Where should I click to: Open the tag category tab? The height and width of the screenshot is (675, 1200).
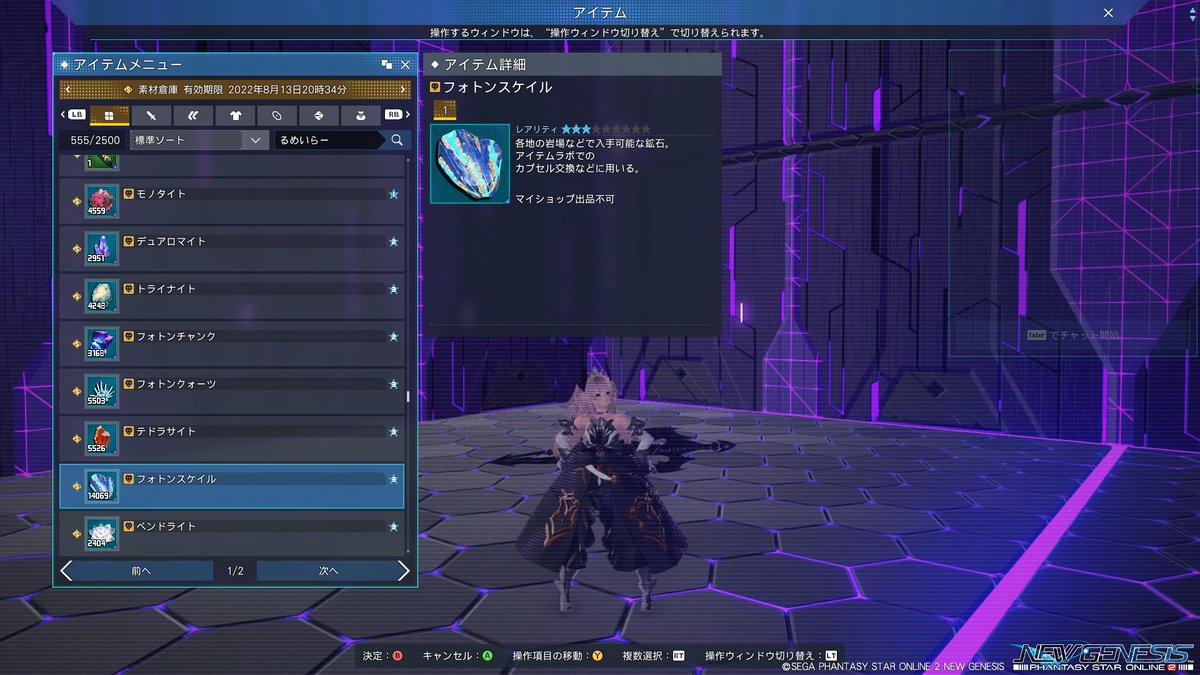point(277,115)
